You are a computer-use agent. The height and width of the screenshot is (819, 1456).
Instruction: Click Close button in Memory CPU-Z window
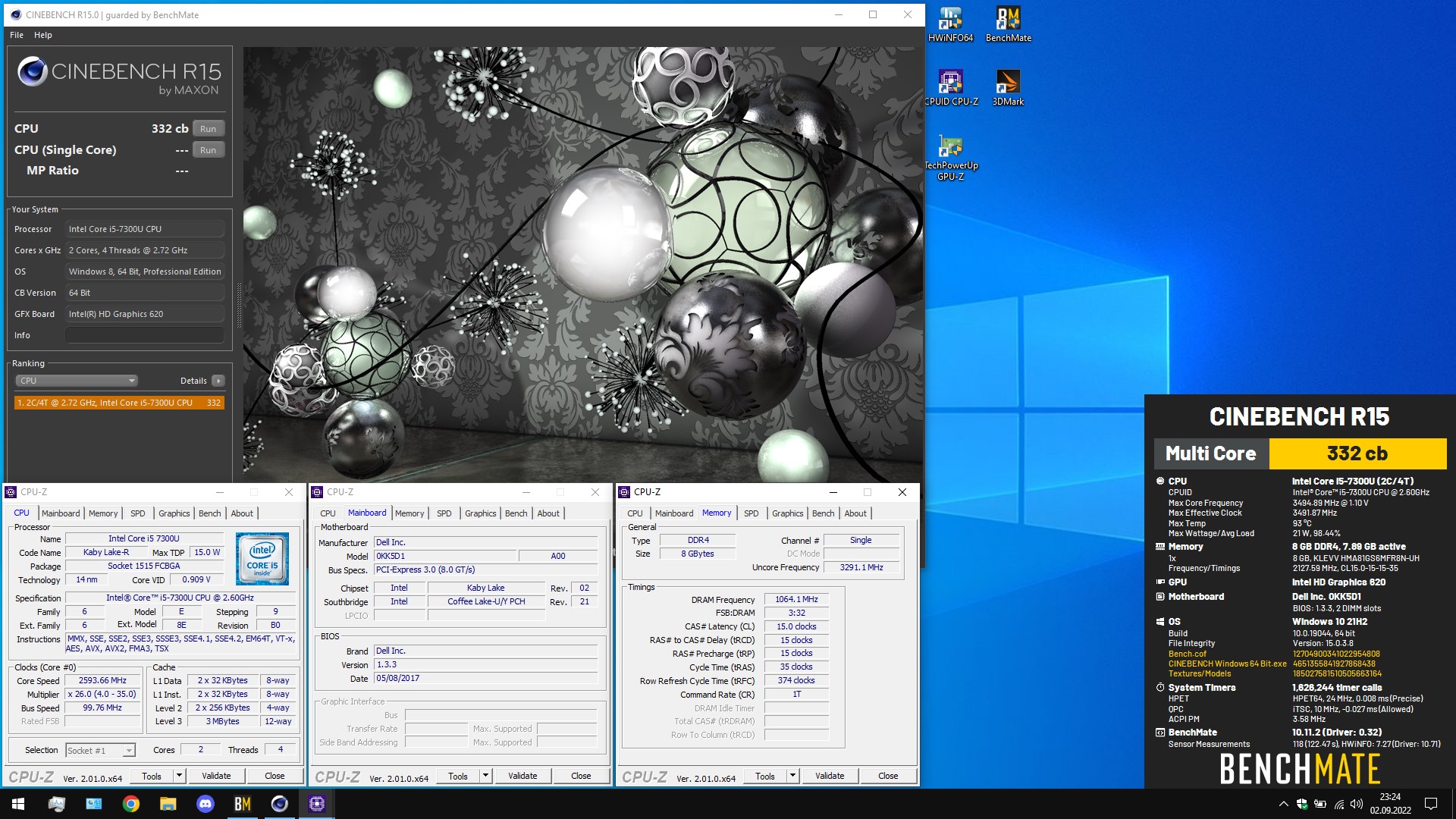point(888,776)
